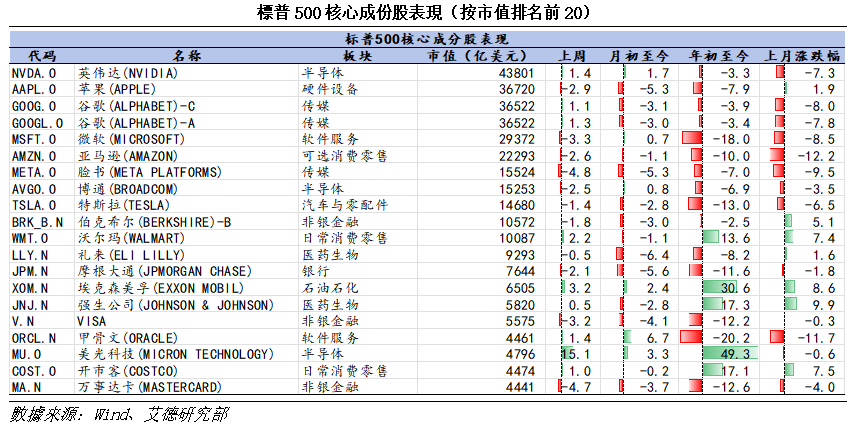Select ticker META.O
Image resolution: width=851 pixels, height=426 pixels.
[x=34, y=172]
